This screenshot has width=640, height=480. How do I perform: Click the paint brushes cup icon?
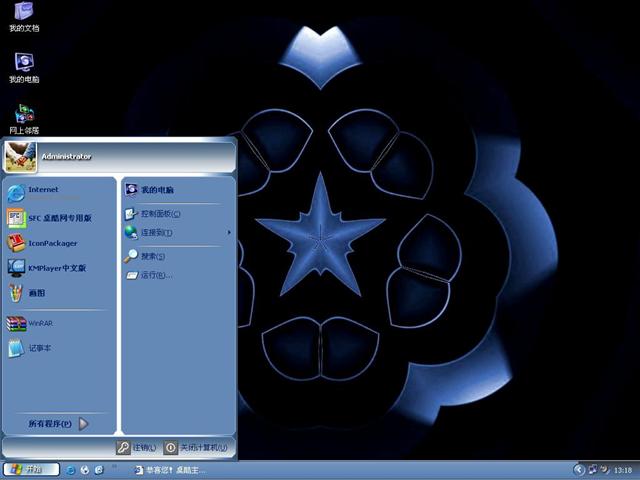coord(16,293)
